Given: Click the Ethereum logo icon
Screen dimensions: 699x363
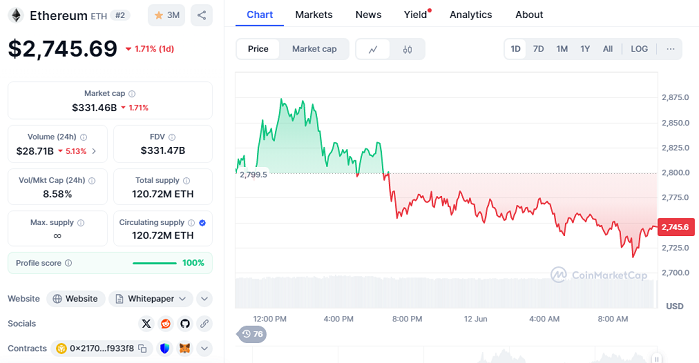Looking at the screenshot, I should (x=16, y=16).
